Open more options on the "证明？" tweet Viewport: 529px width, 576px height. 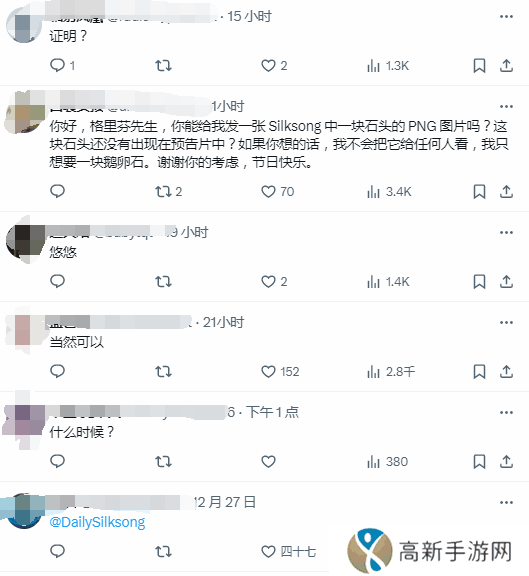(x=506, y=17)
